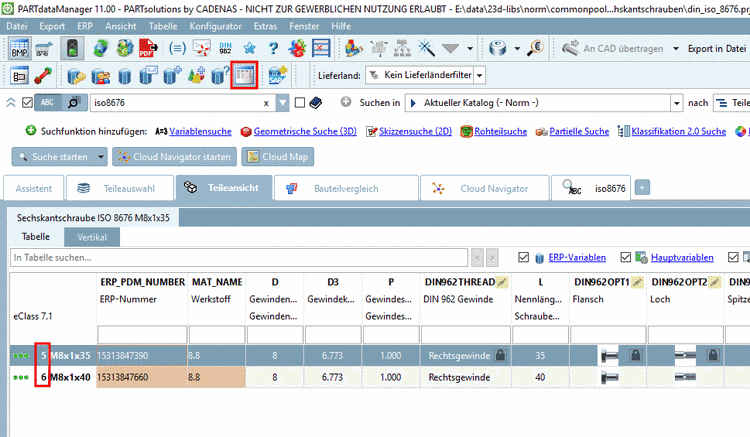Click the database with users icon
Screen dimensions: 750x437
pyautogui.click(x=100, y=76)
